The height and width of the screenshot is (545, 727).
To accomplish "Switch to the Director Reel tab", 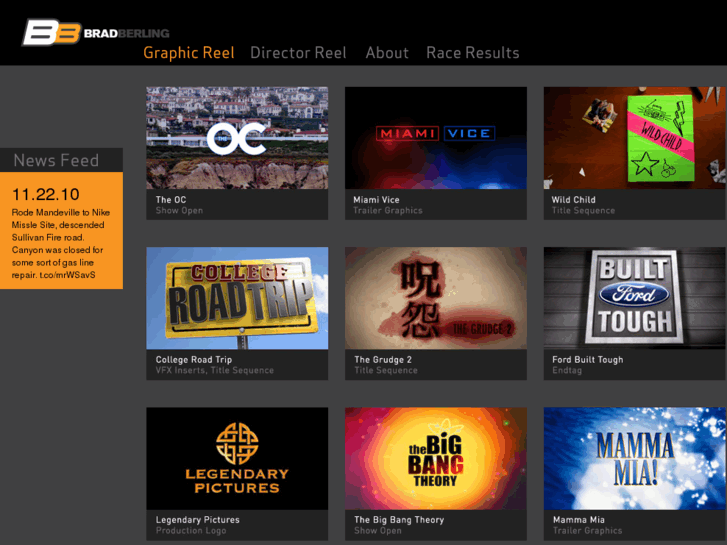I will click(x=298, y=53).
